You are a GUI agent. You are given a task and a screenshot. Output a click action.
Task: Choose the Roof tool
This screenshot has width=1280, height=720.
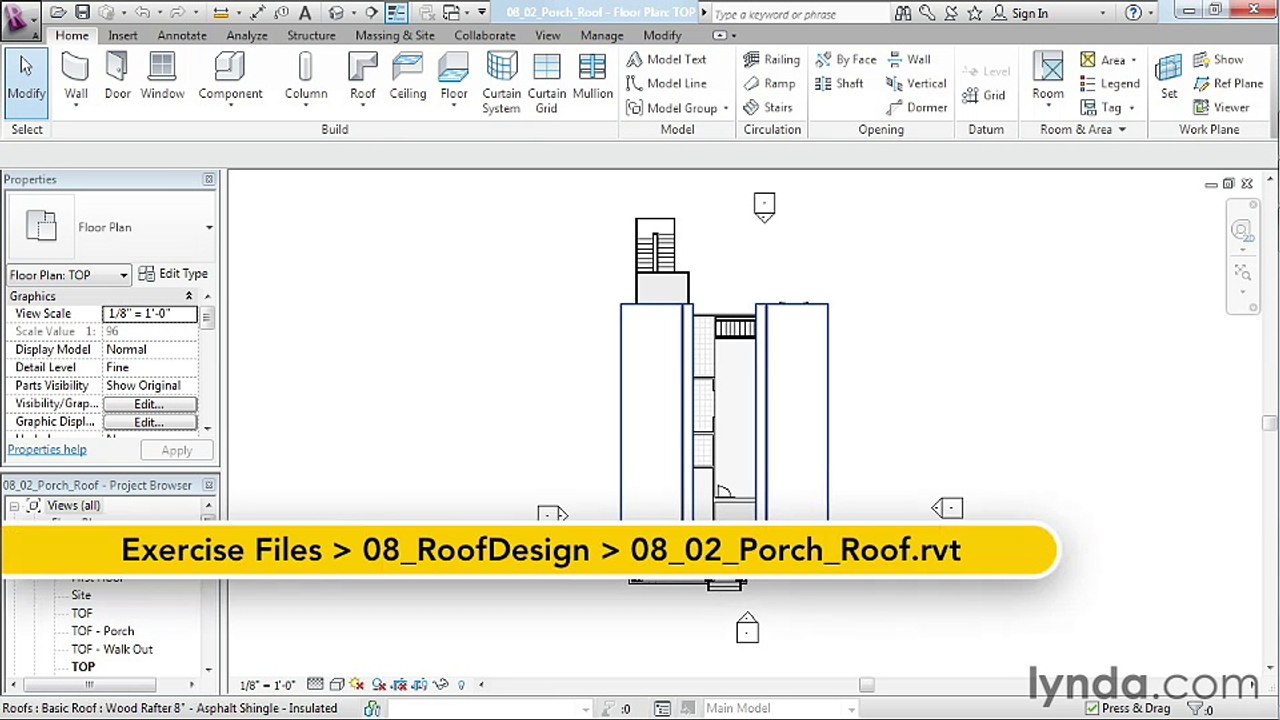[x=362, y=77]
